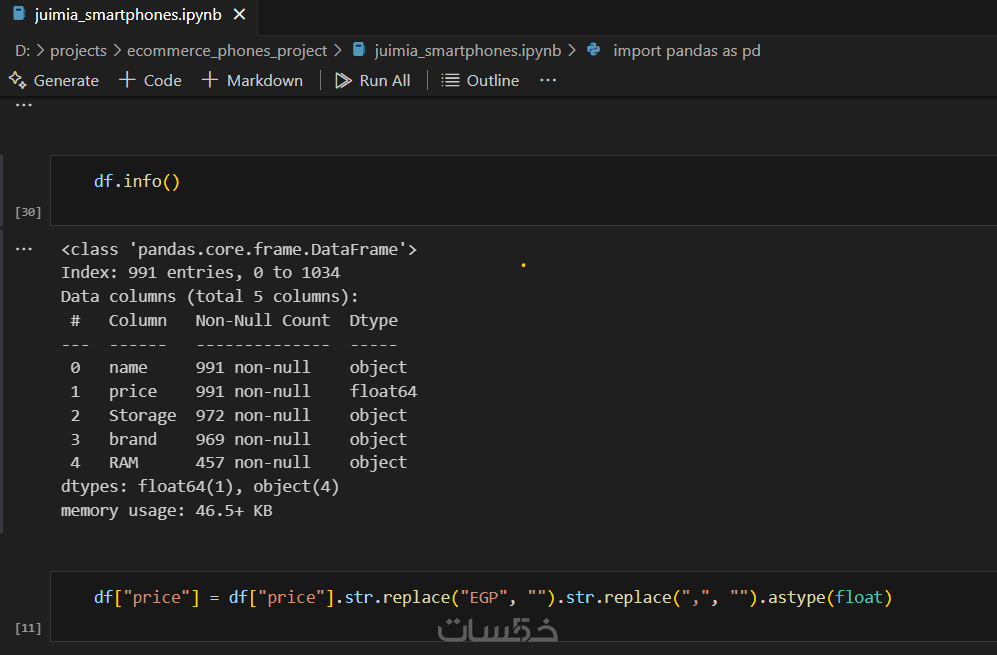This screenshot has height=655, width=997.
Task: Click the execution count [11] label
Action: 28,628
